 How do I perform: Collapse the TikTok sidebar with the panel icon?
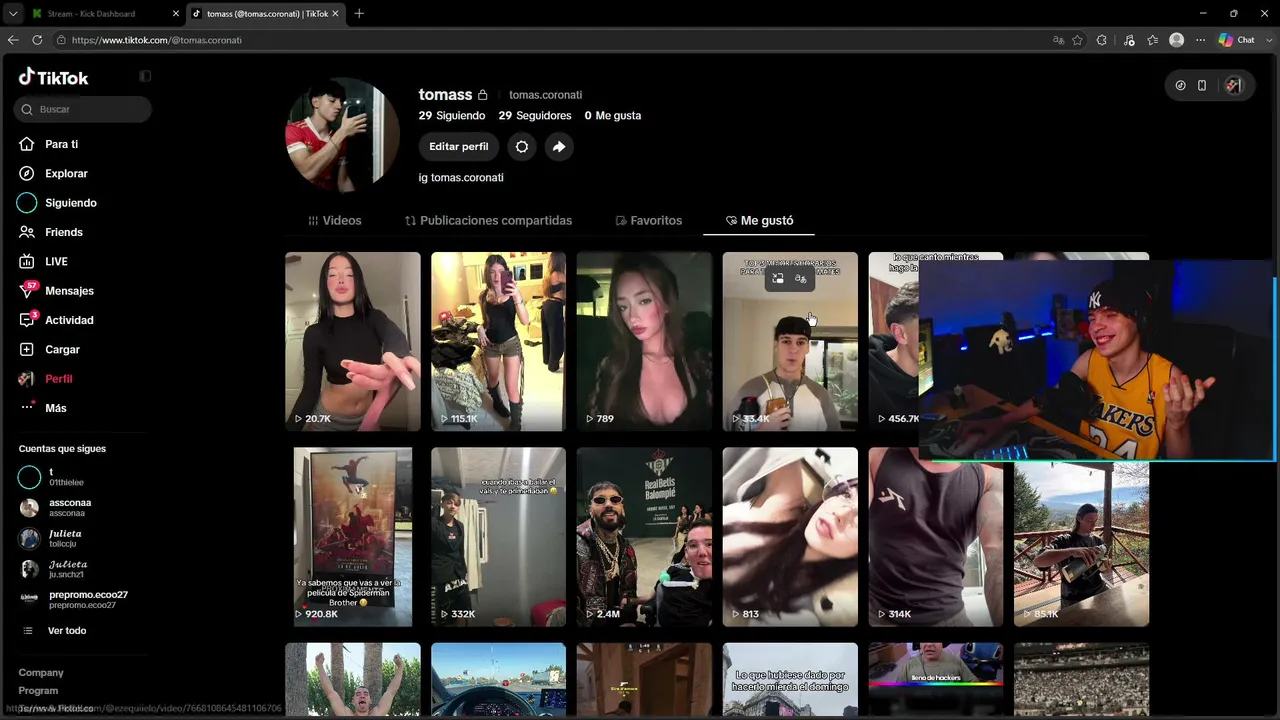145,77
